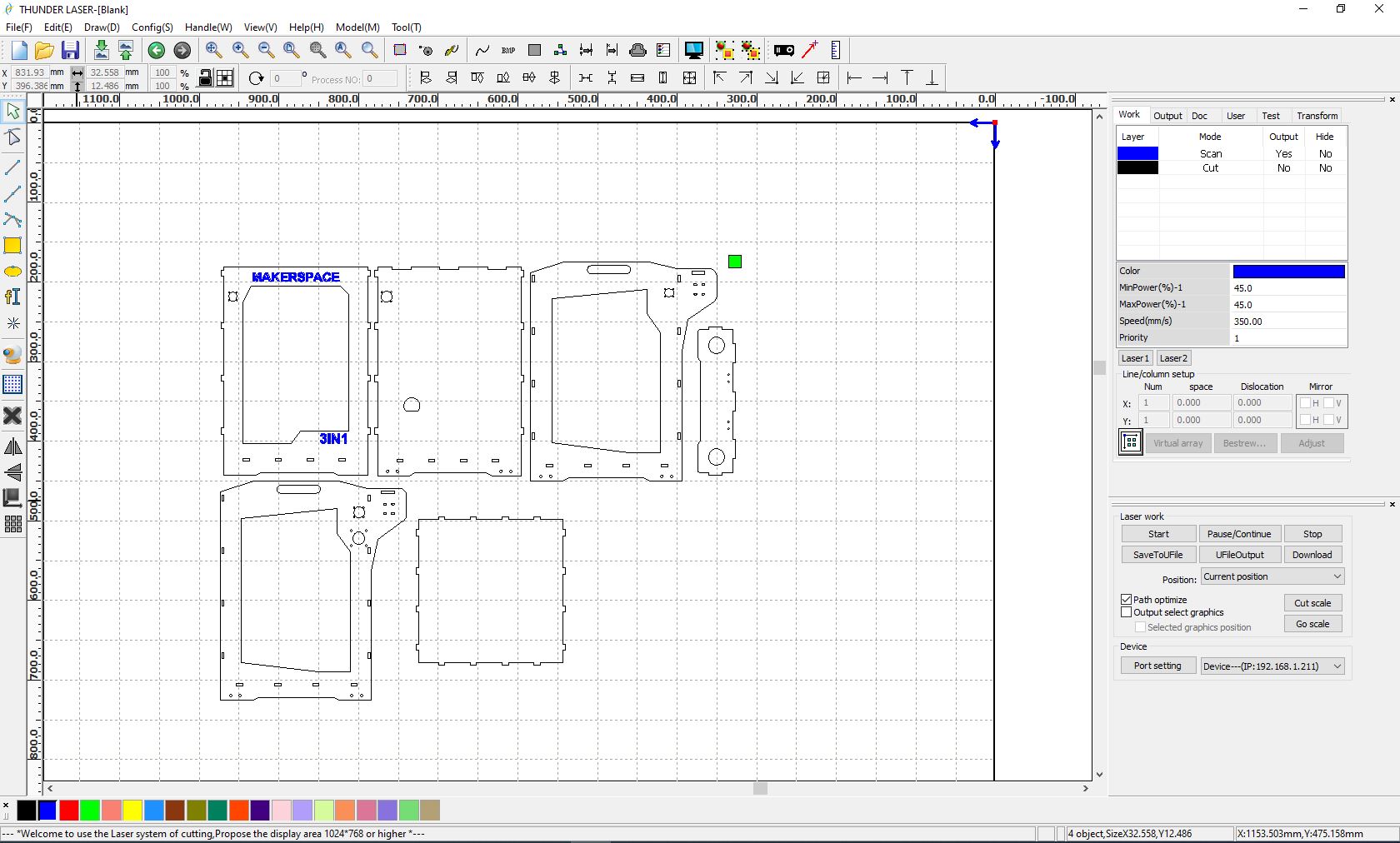Click the MinPower value 45.0
Screen dimensions: 1400x843
pyautogui.click(x=1288, y=288)
